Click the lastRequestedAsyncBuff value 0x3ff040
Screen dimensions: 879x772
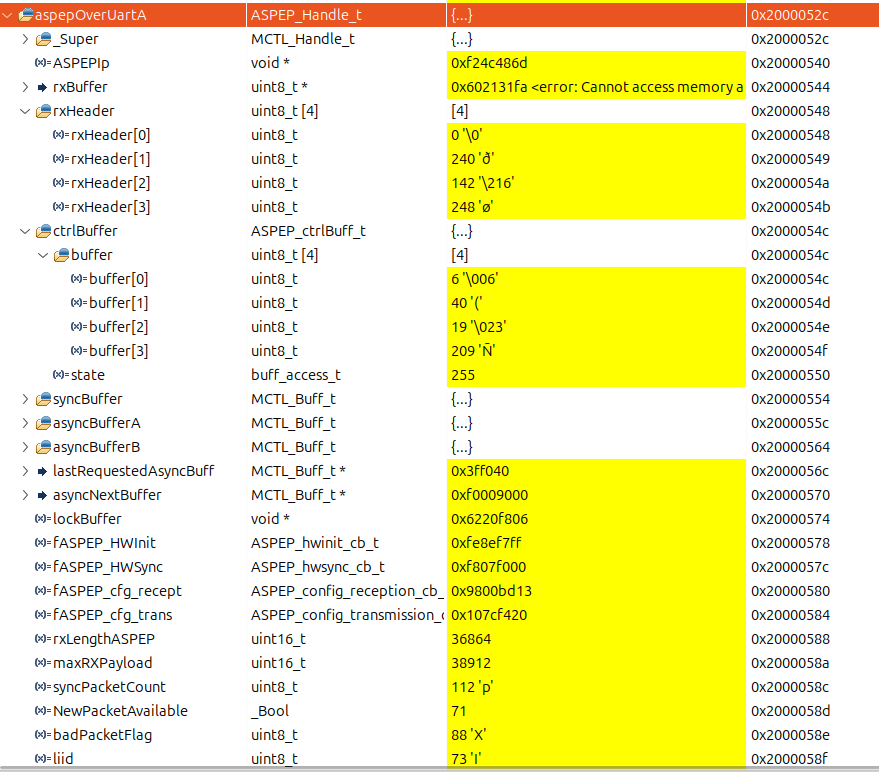(x=480, y=471)
